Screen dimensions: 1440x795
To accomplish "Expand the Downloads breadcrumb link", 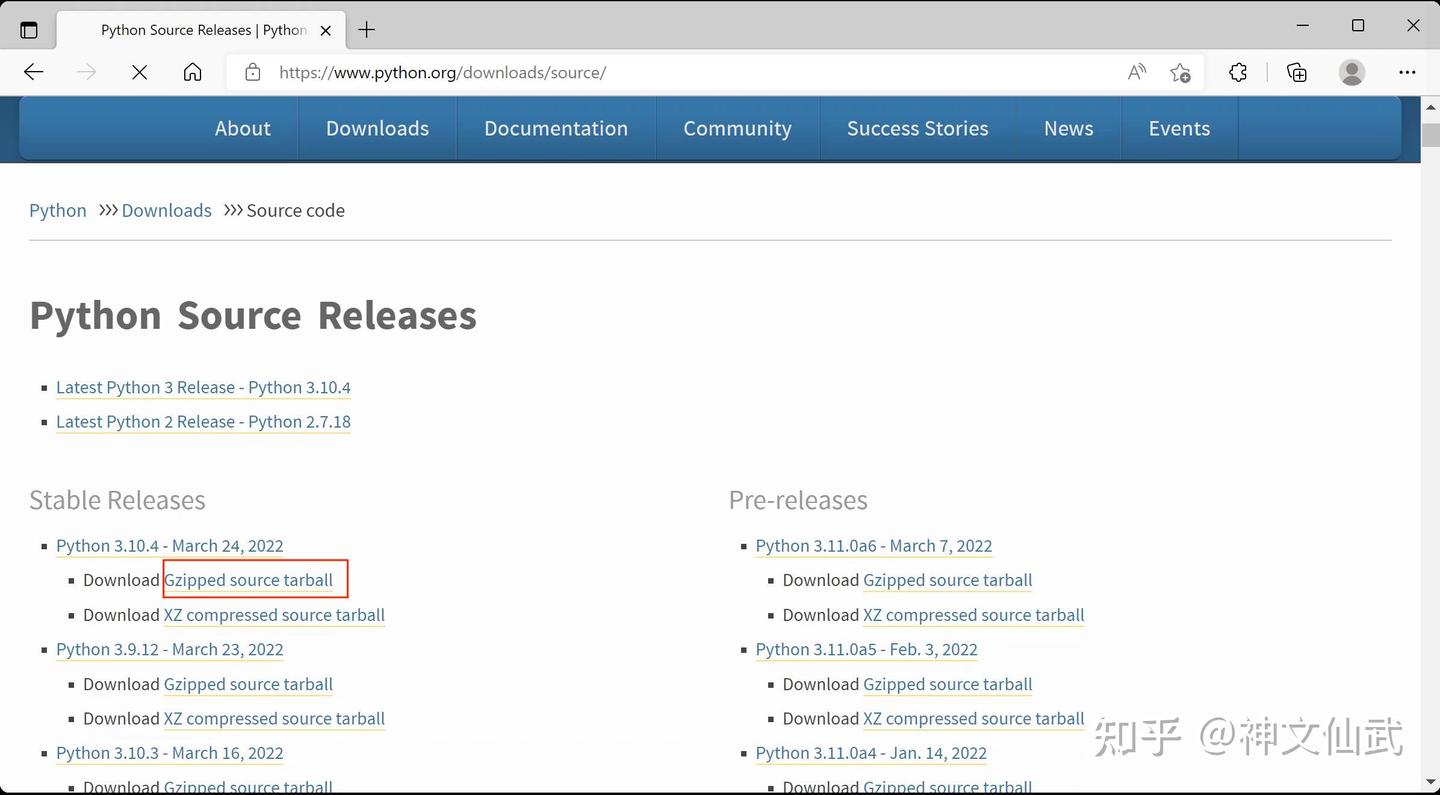I will click(166, 210).
